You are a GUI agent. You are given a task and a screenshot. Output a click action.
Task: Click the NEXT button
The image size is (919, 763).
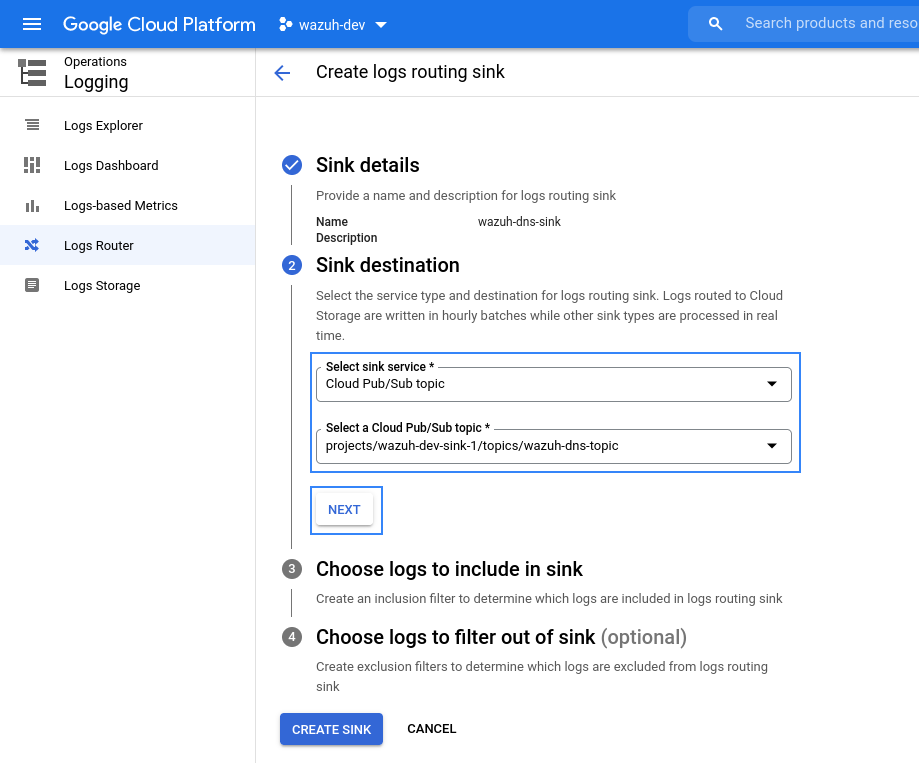click(344, 510)
